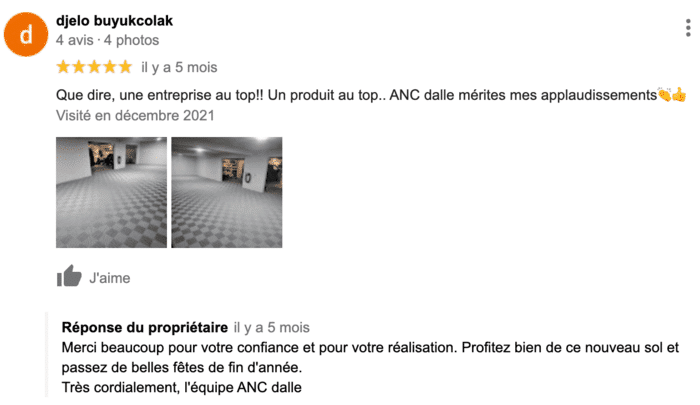700x405 pixels.
Task: Click the orange "d" profile avatar
Action: tap(25, 35)
